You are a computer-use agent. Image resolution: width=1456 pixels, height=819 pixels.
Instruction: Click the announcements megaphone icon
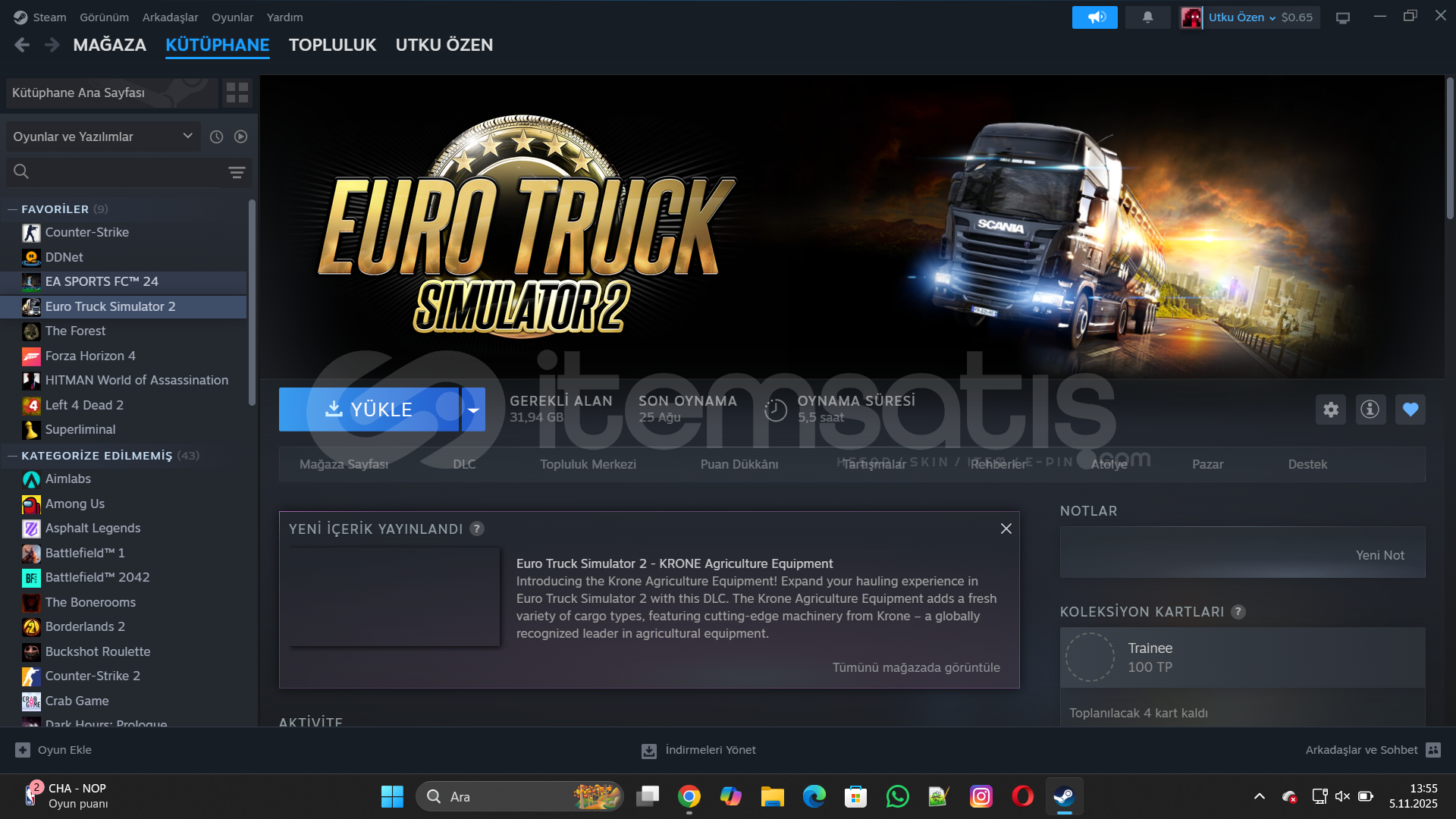point(1094,17)
